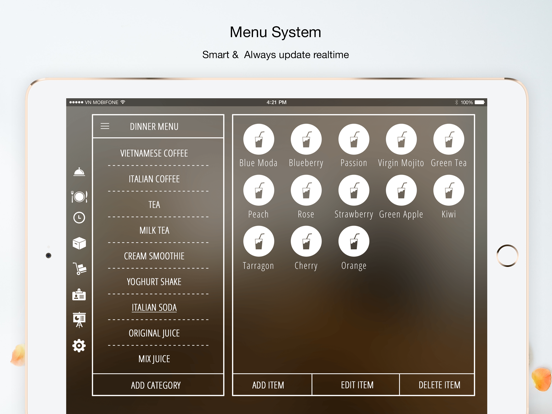The image size is (552, 414).
Task: Tap the battery indicator in status bar
Action: 479,102
